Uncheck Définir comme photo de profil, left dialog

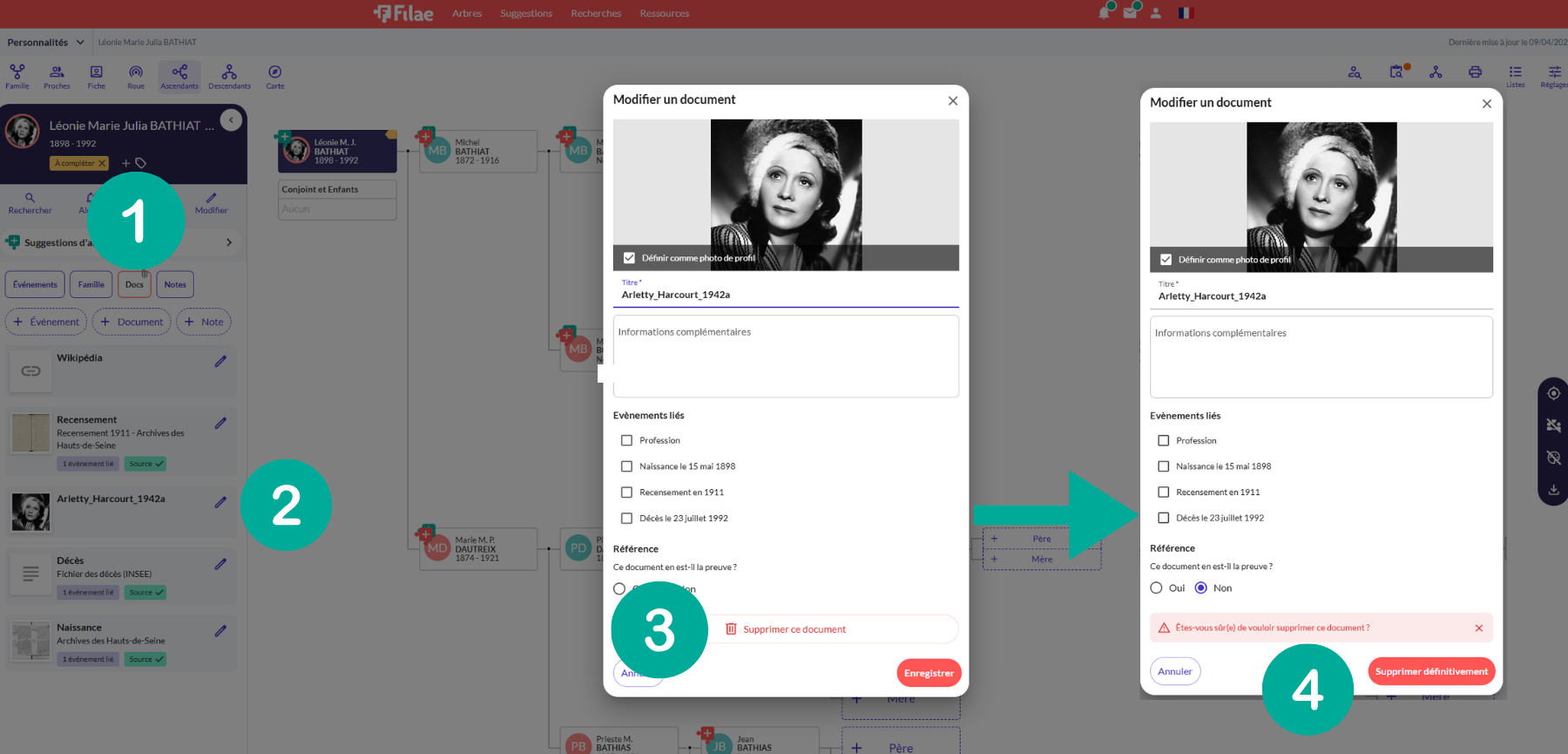tap(629, 258)
